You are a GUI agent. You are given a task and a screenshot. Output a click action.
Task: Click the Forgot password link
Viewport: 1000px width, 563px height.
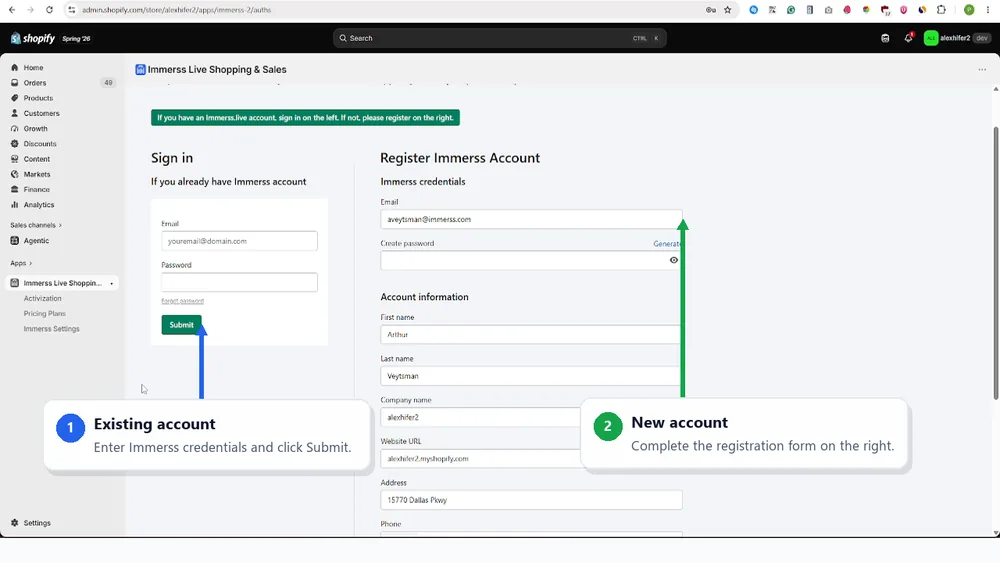click(182, 301)
